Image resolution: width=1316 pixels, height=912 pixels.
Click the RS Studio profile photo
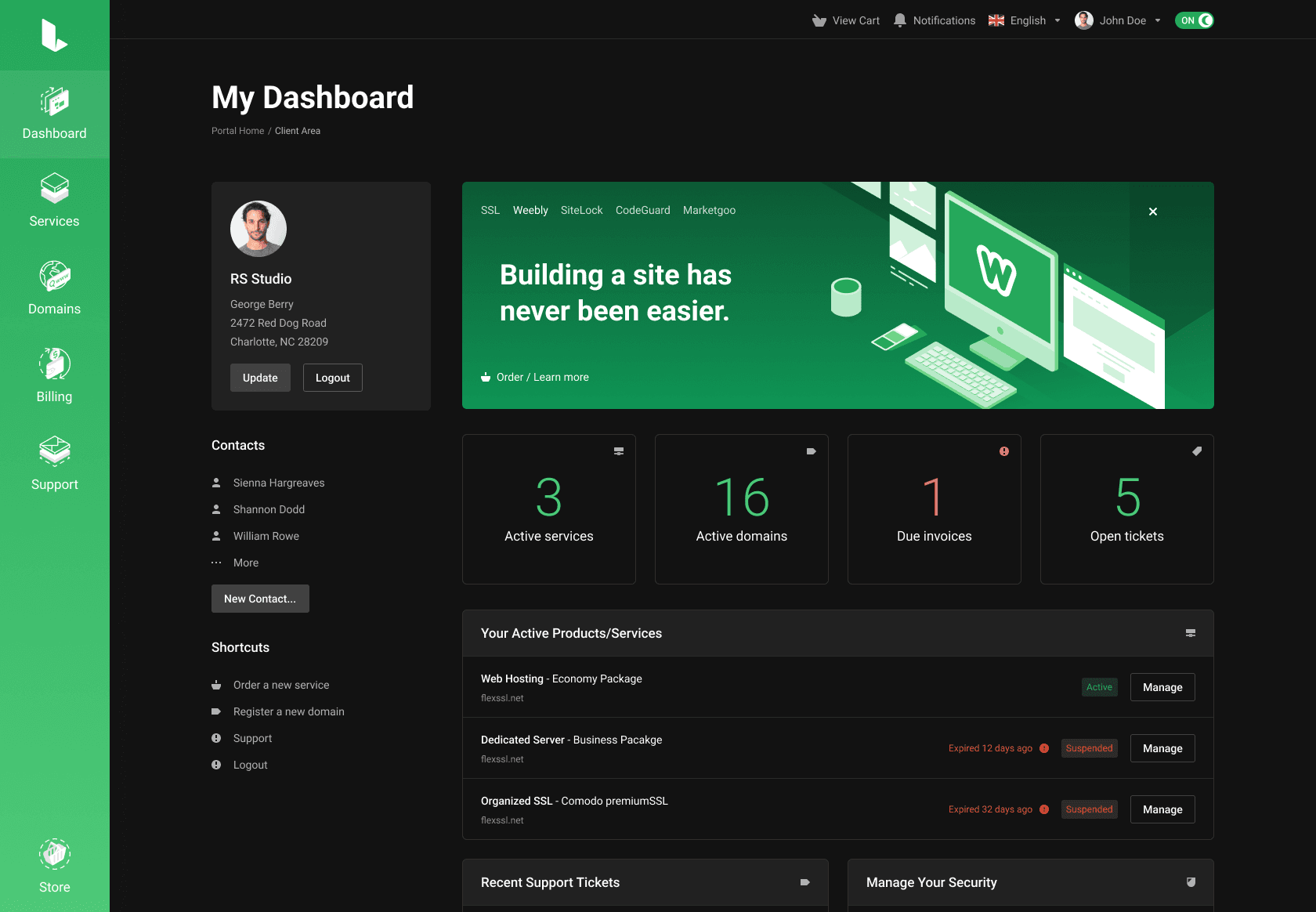click(258, 229)
